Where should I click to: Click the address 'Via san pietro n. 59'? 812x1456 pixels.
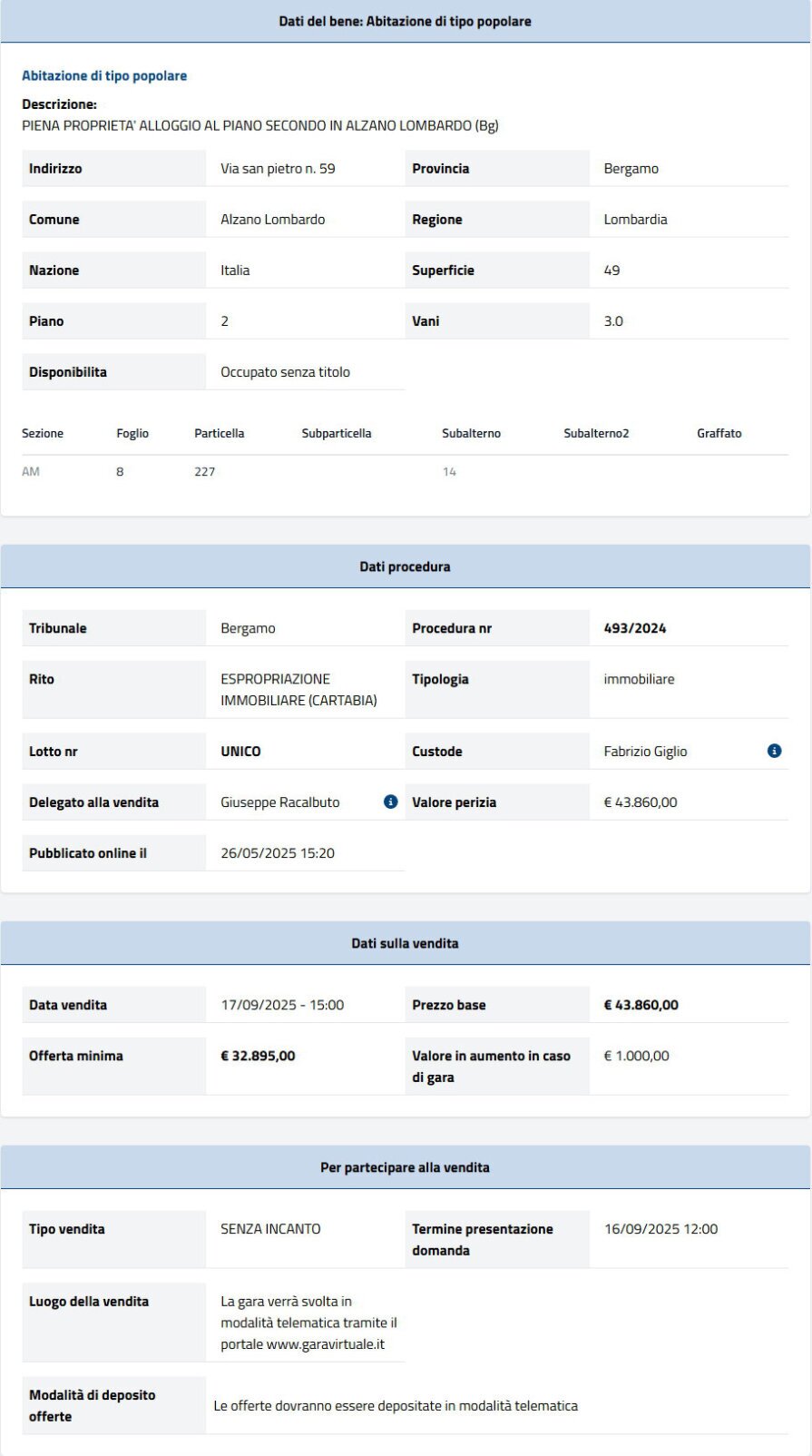(x=278, y=169)
